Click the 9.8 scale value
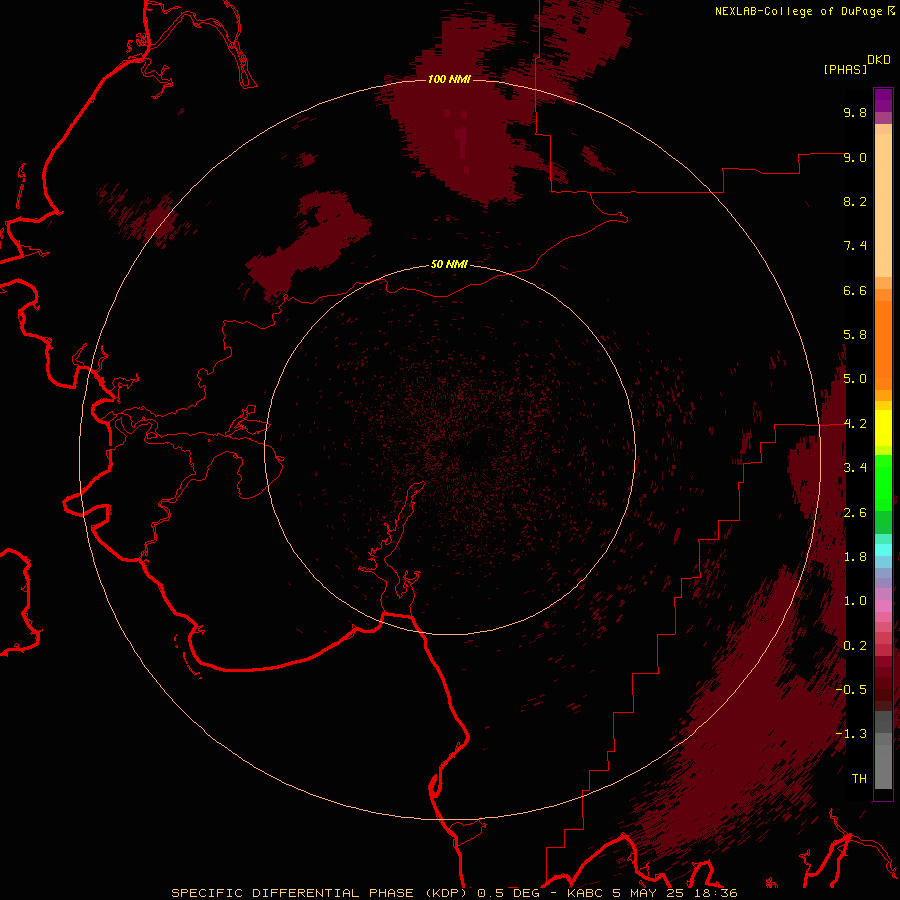900x900 pixels. tap(855, 112)
